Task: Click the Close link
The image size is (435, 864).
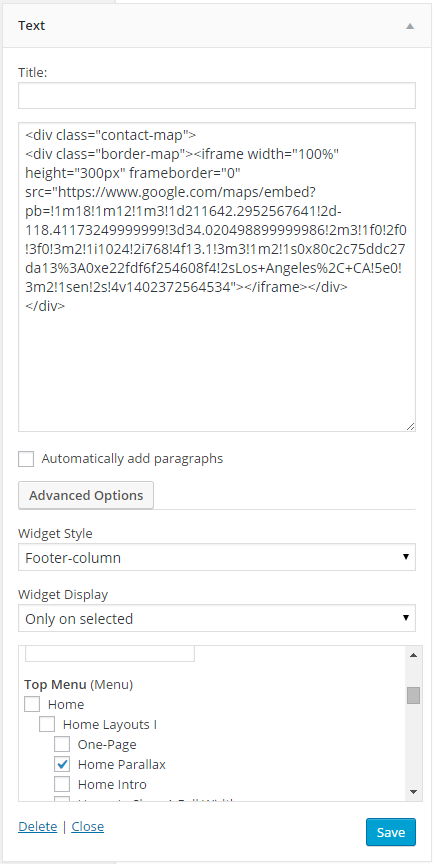Action: pyautogui.click(x=88, y=827)
